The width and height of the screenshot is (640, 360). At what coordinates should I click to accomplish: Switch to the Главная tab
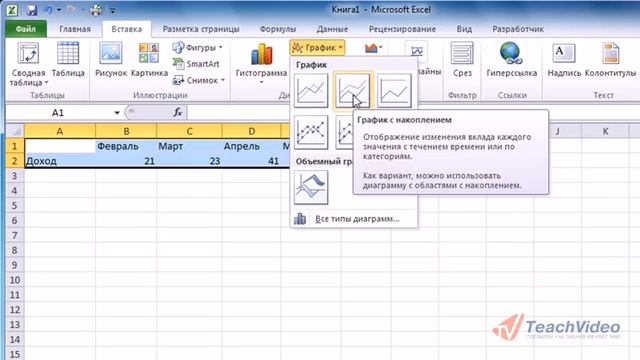pos(75,29)
